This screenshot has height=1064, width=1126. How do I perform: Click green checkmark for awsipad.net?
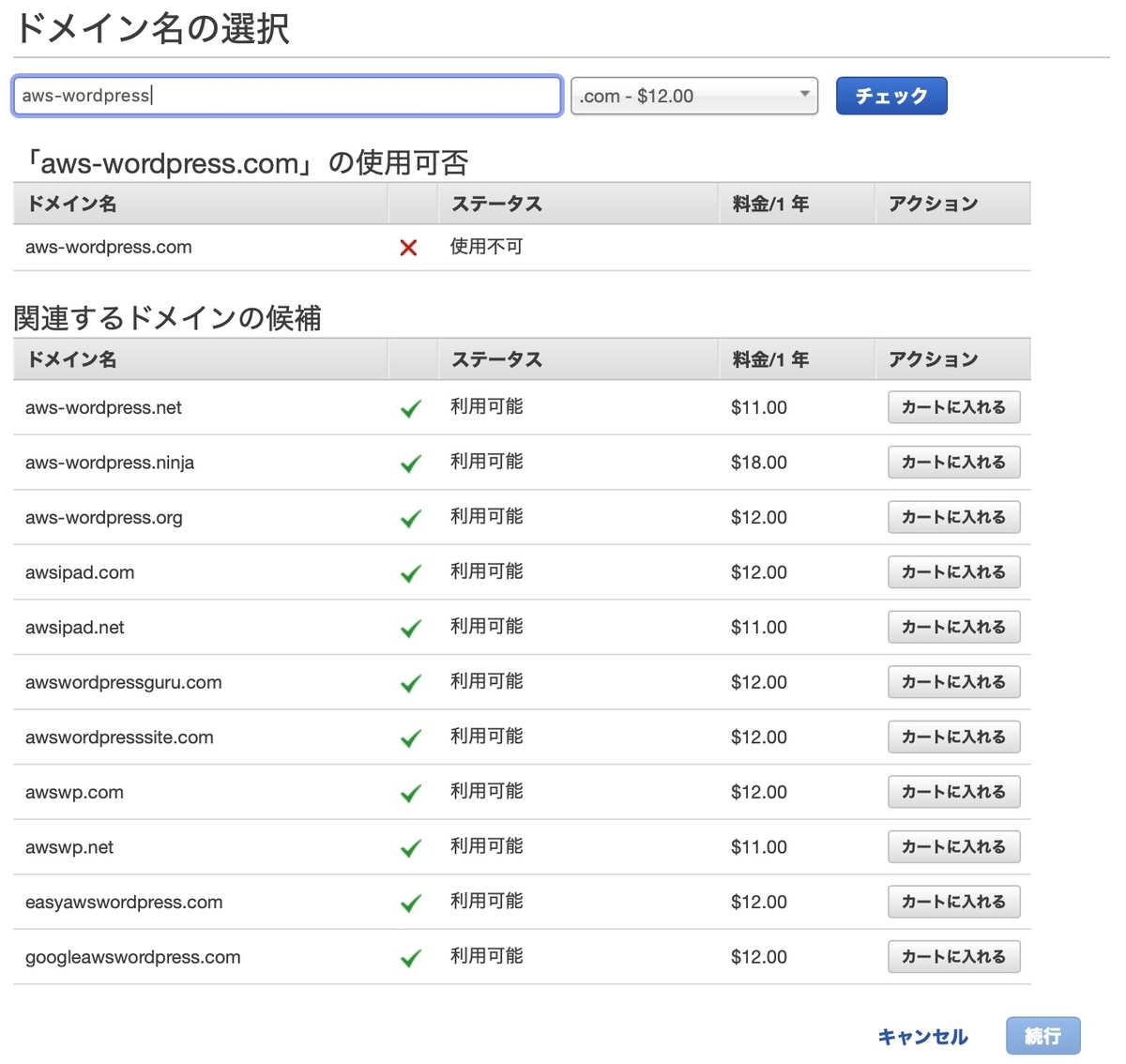click(410, 629)
